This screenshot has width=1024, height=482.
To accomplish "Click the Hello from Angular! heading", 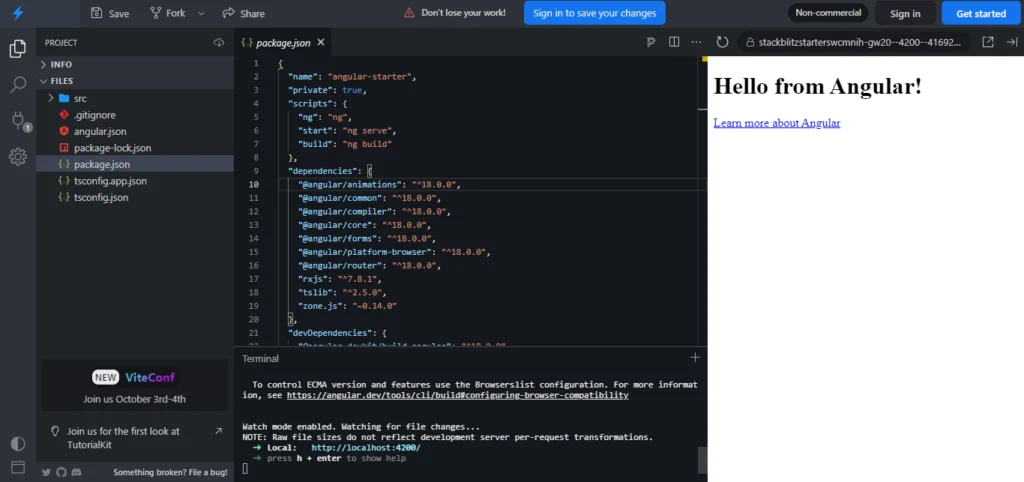I will pos(818,86).
